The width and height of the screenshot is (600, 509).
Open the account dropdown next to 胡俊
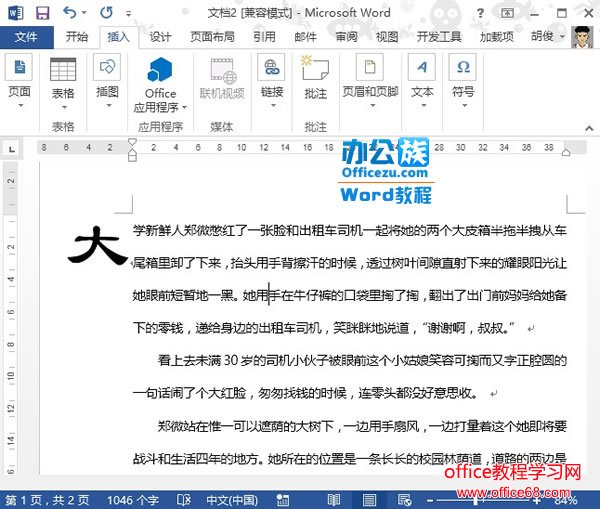coord(562,37)
